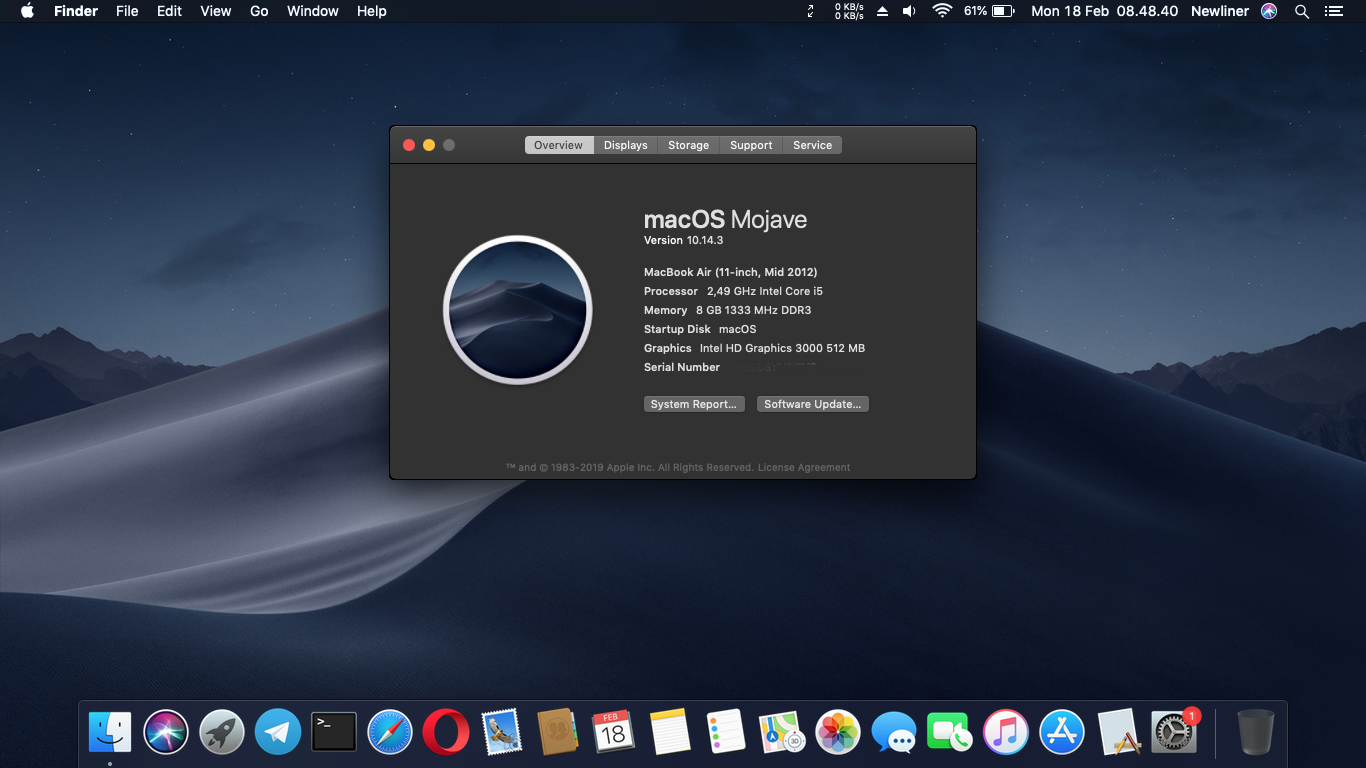Screen dimensions: 1366x768
Task: Launch Siri from the dock
Action: [x=166, y=732]
